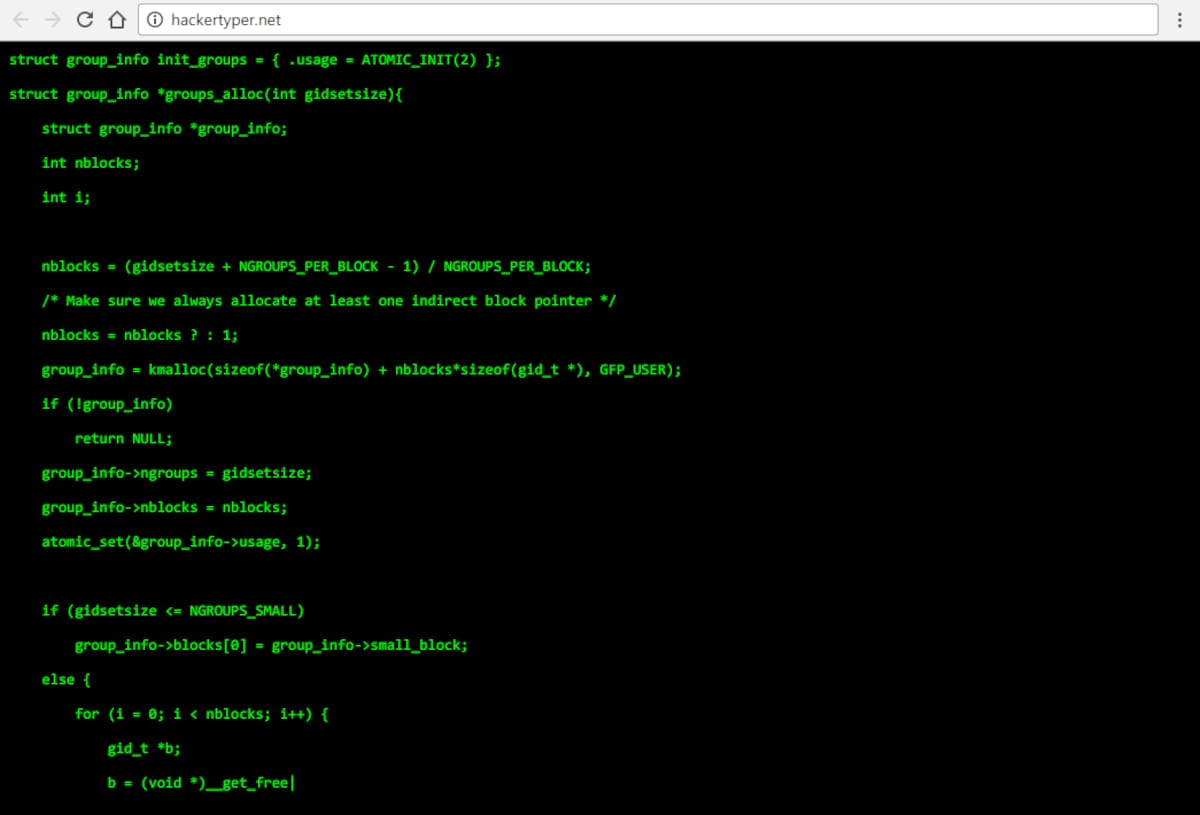Click the 'for (i = 0; i < nblocks; i++)' line
The width and height of the screenshot is (1200, 815).
[x=202, y=714]
